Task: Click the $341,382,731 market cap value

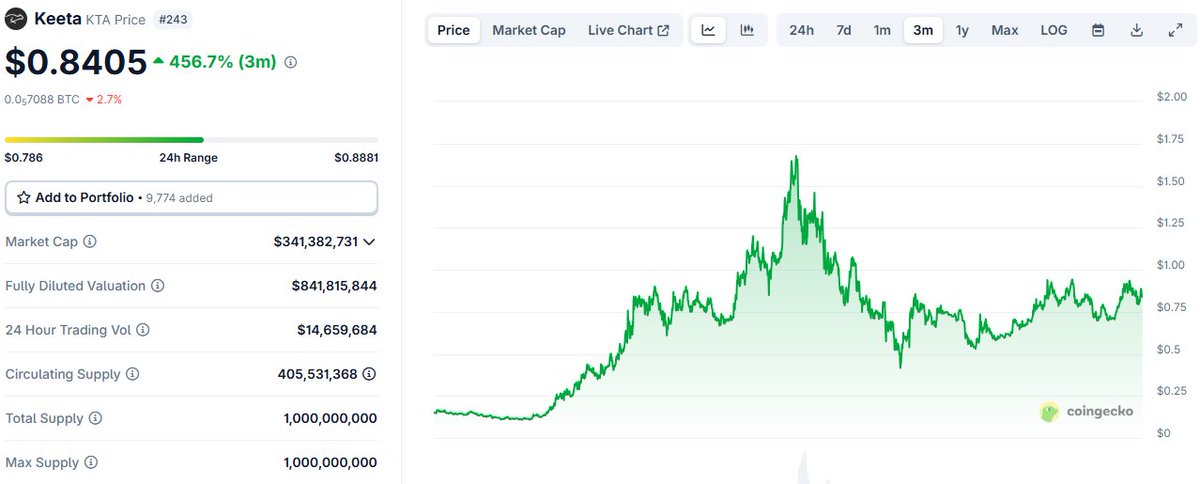Action: (315, 242)
